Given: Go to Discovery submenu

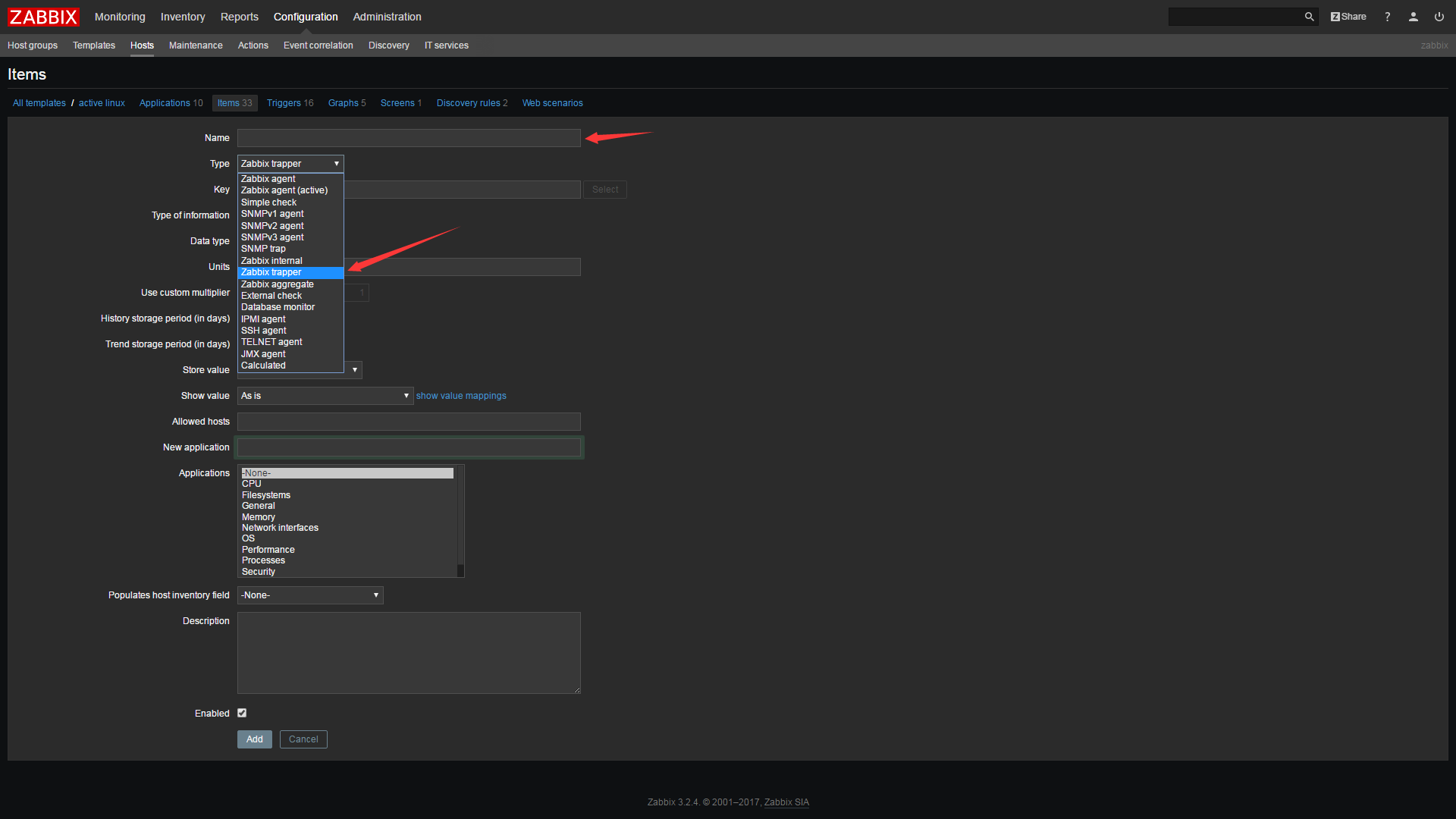Looking at the screenshot, I should pyautogui.click(x=389, y=45).
